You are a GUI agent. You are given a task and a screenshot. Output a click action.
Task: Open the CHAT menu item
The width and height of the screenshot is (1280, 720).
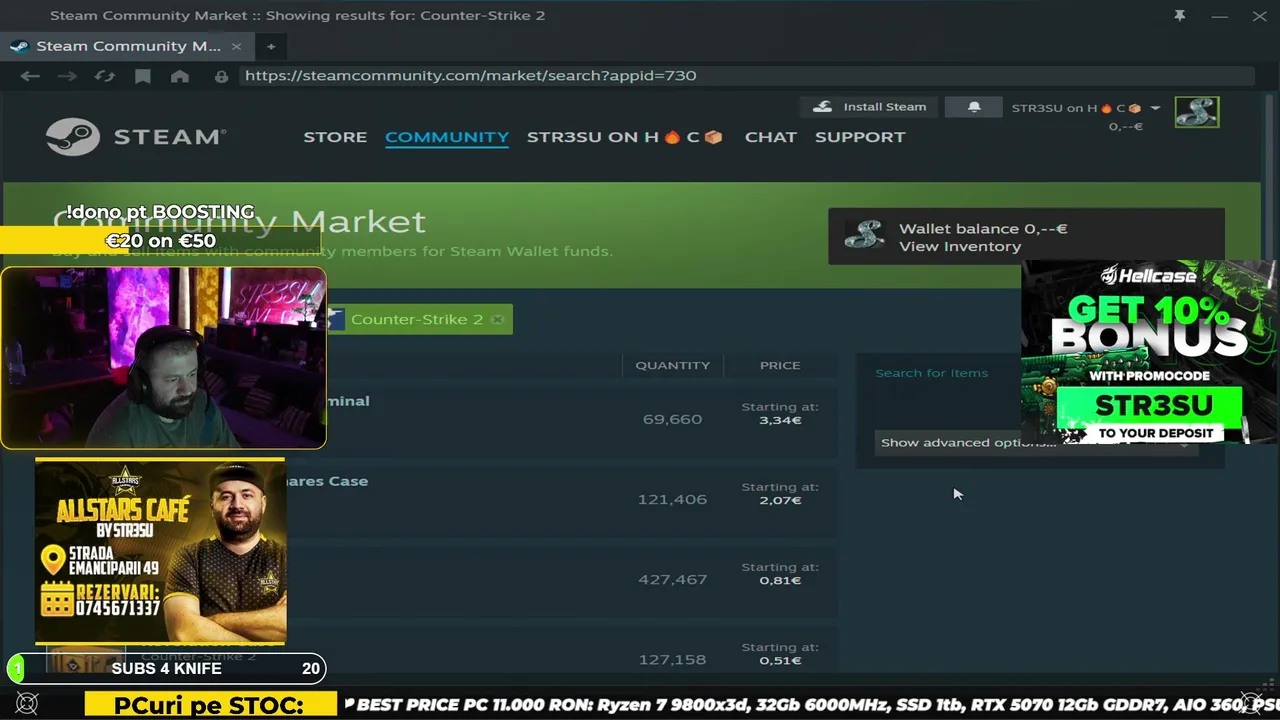coord(771,137)
